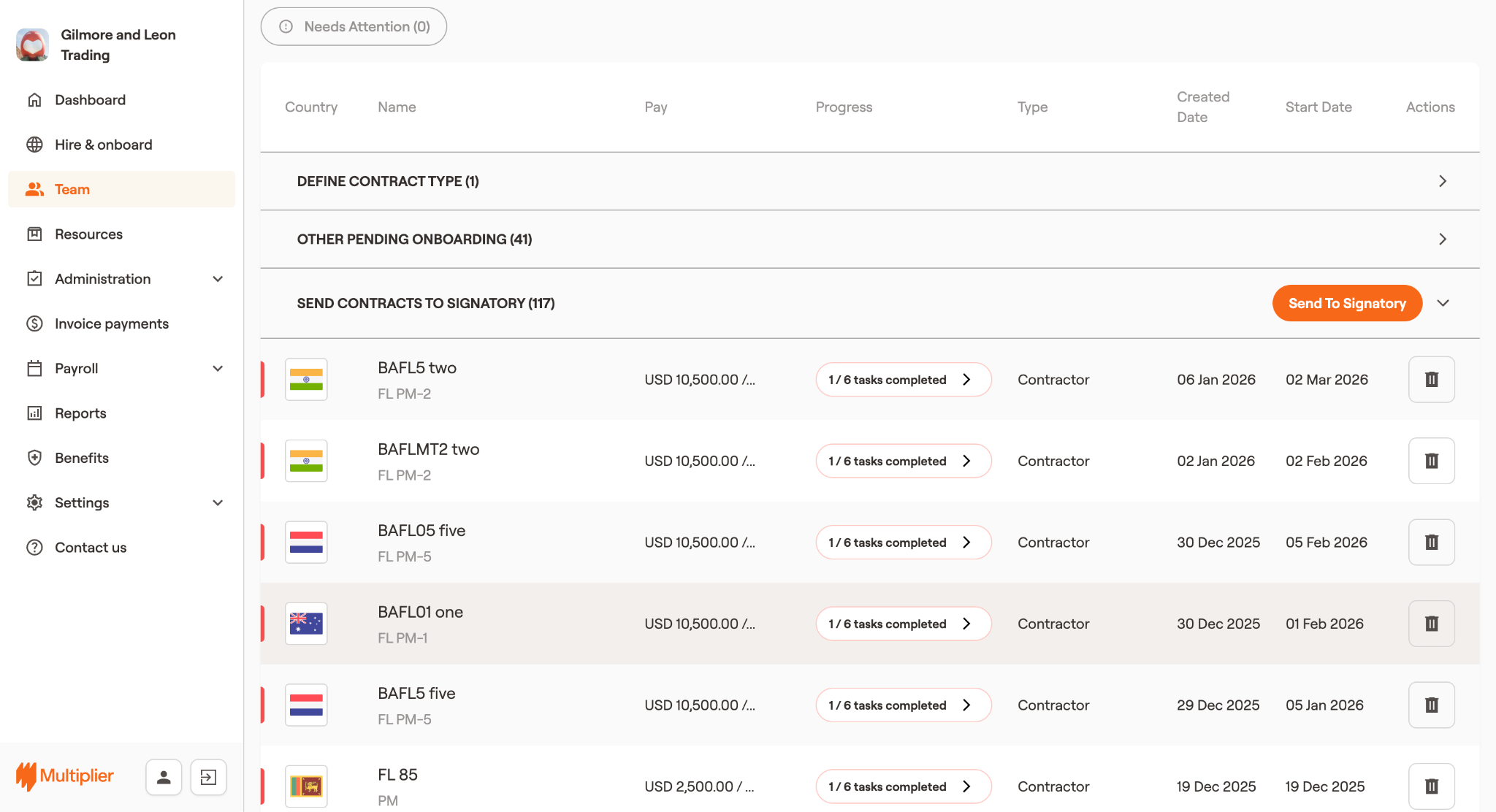Click trash icon for BAFL01 one
The height and width of the screenshot is (812, 1496).
1431,624
